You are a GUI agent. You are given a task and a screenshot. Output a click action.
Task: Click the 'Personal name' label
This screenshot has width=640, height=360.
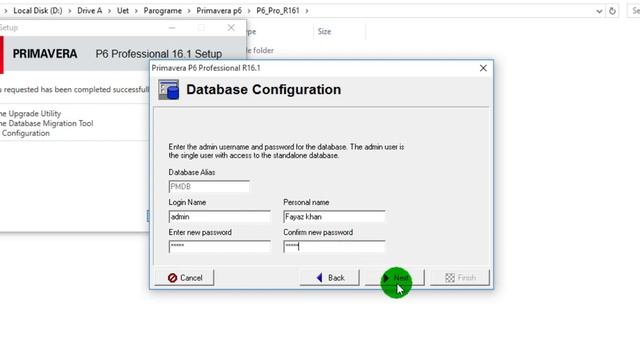[x=306, y=202]
